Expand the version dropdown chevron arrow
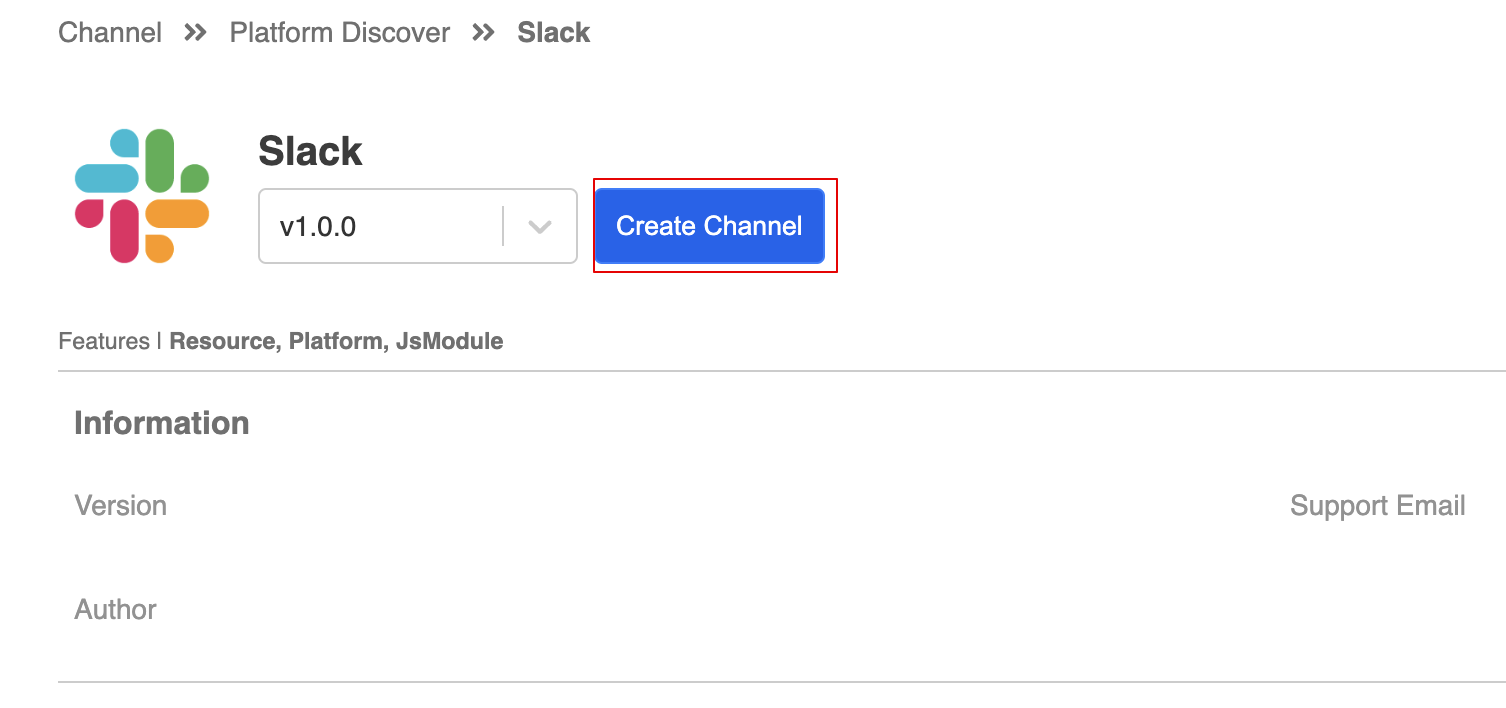 (x=540, y=227)
